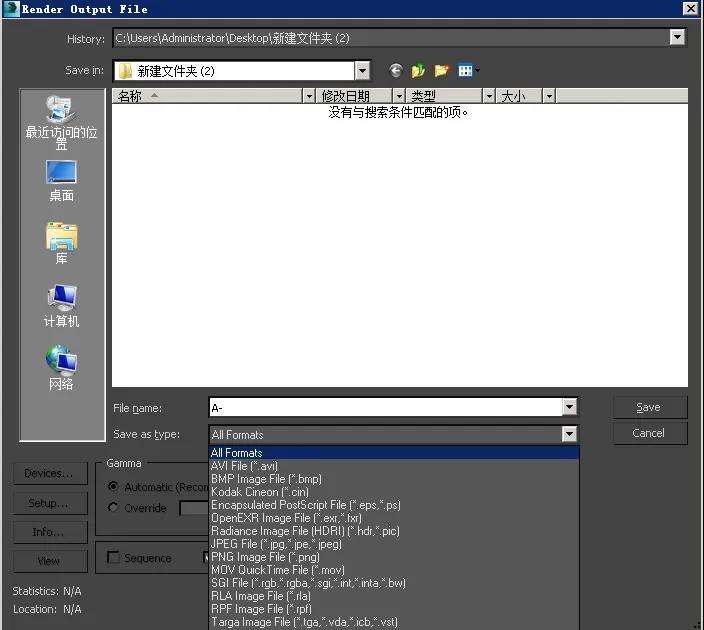Choose JPEG File format
Image resolution: width=704 pixels, height=630 pixels.
click(394, 544)
